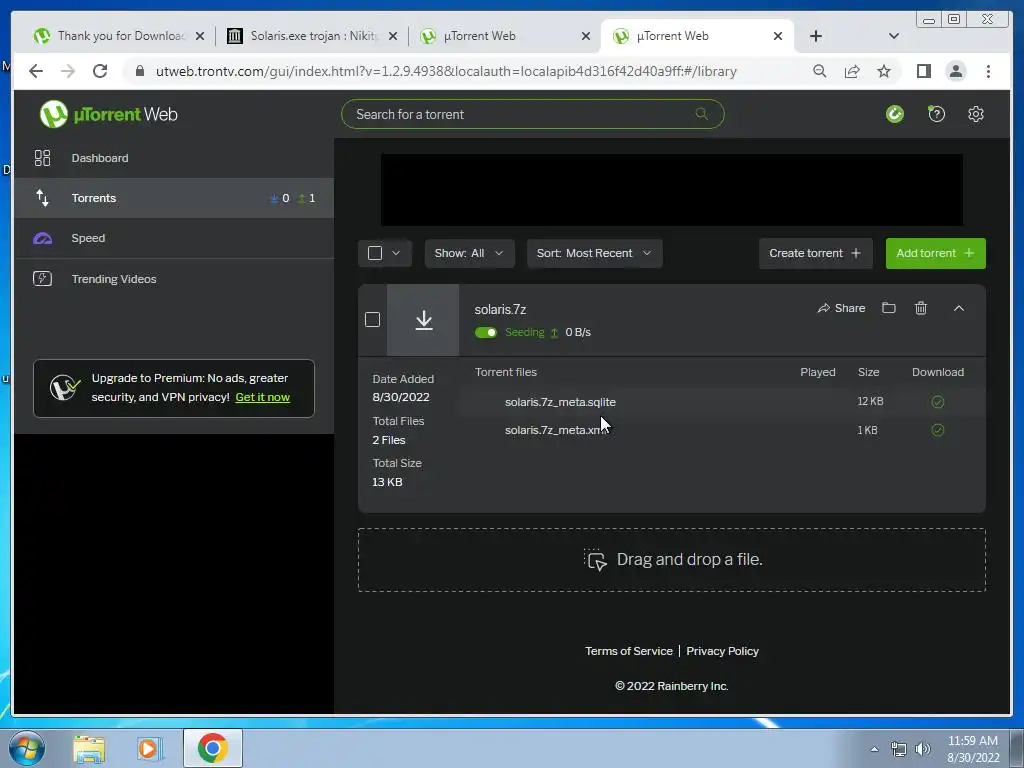
Task: Tick the select-all torrents checkbox
Action: 375,253
